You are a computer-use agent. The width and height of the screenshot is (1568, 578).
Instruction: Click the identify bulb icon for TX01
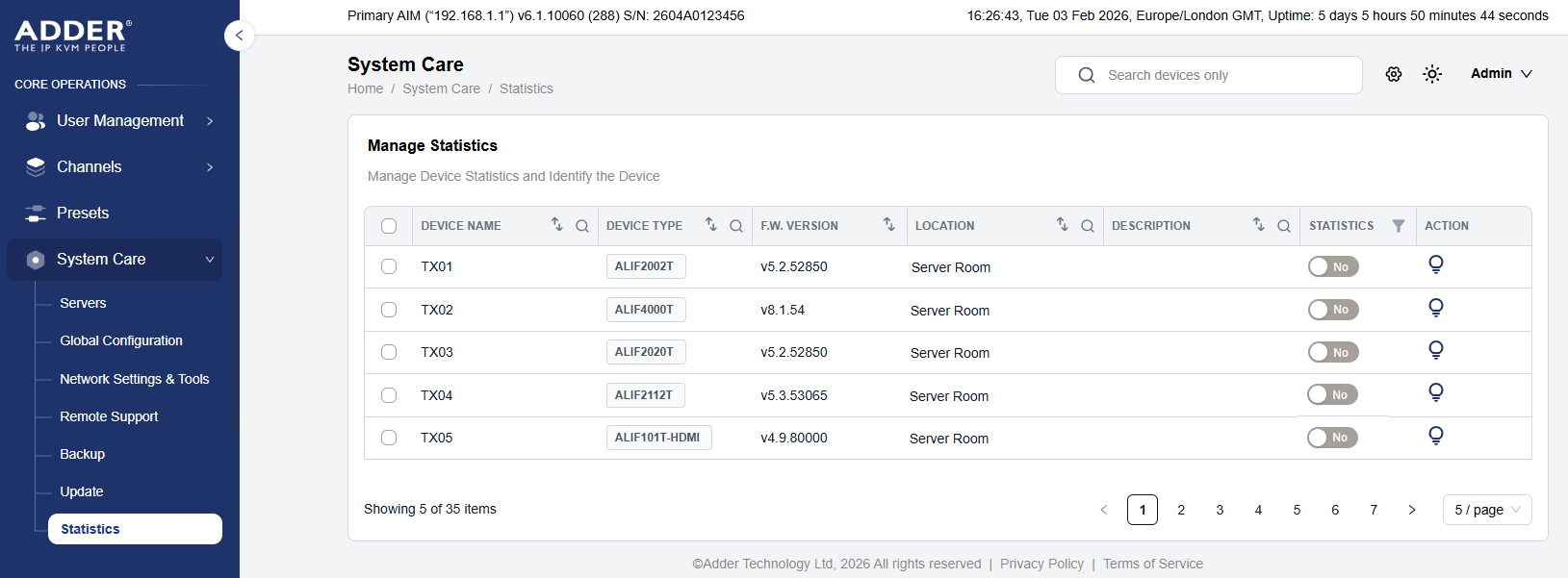(x=1435, y=264)
